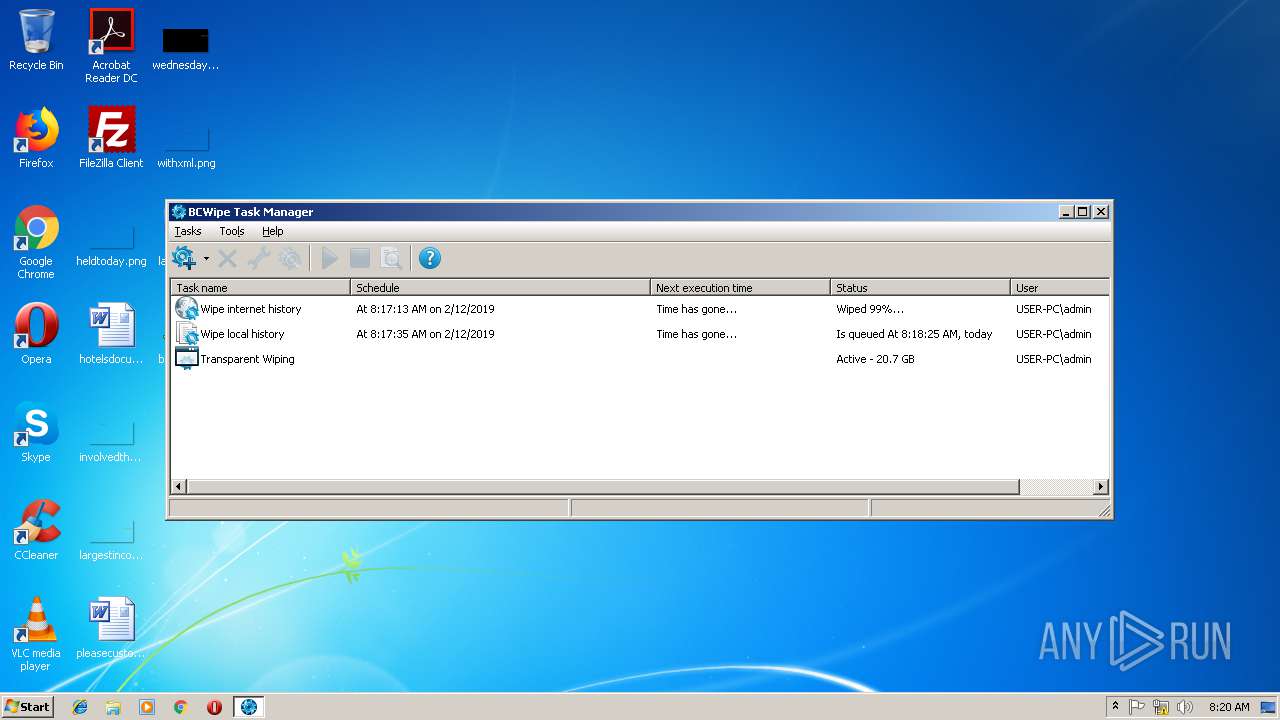Show hidden system tray icons arrow
This screenshot has height=720, width=1280.
point(1115,706)
